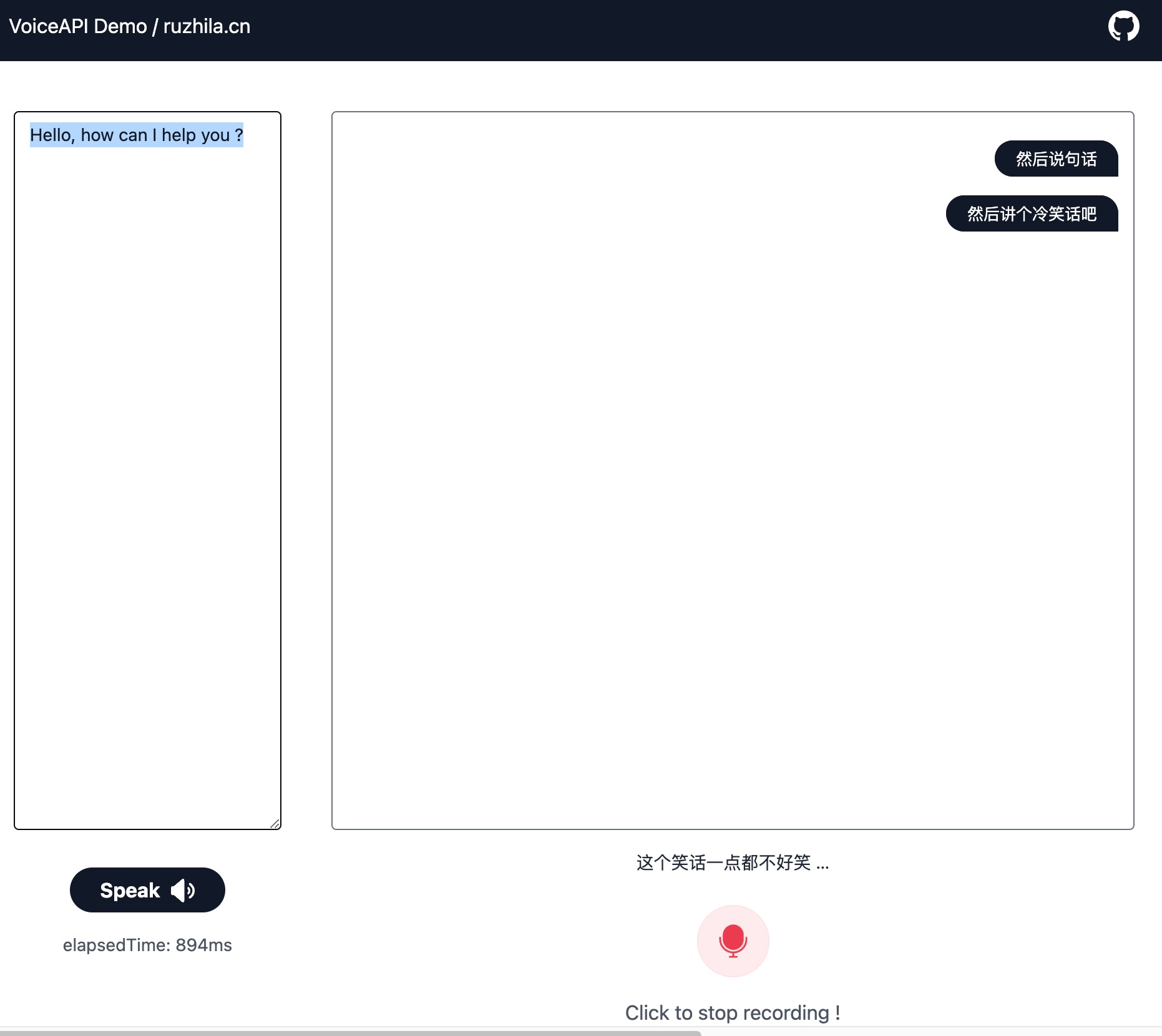This screenshot has height=1036, width=1162.
Task: Click the speaker icon inside the Speak button
Action: pos(183,890)
